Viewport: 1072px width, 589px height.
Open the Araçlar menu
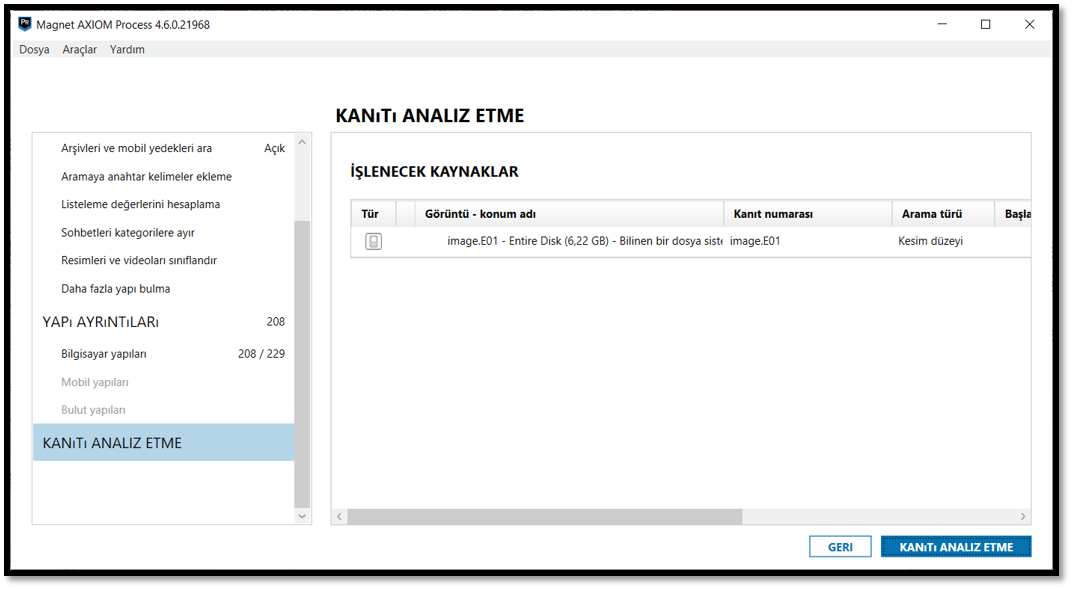pyautogui.click(x=80, y=49)
